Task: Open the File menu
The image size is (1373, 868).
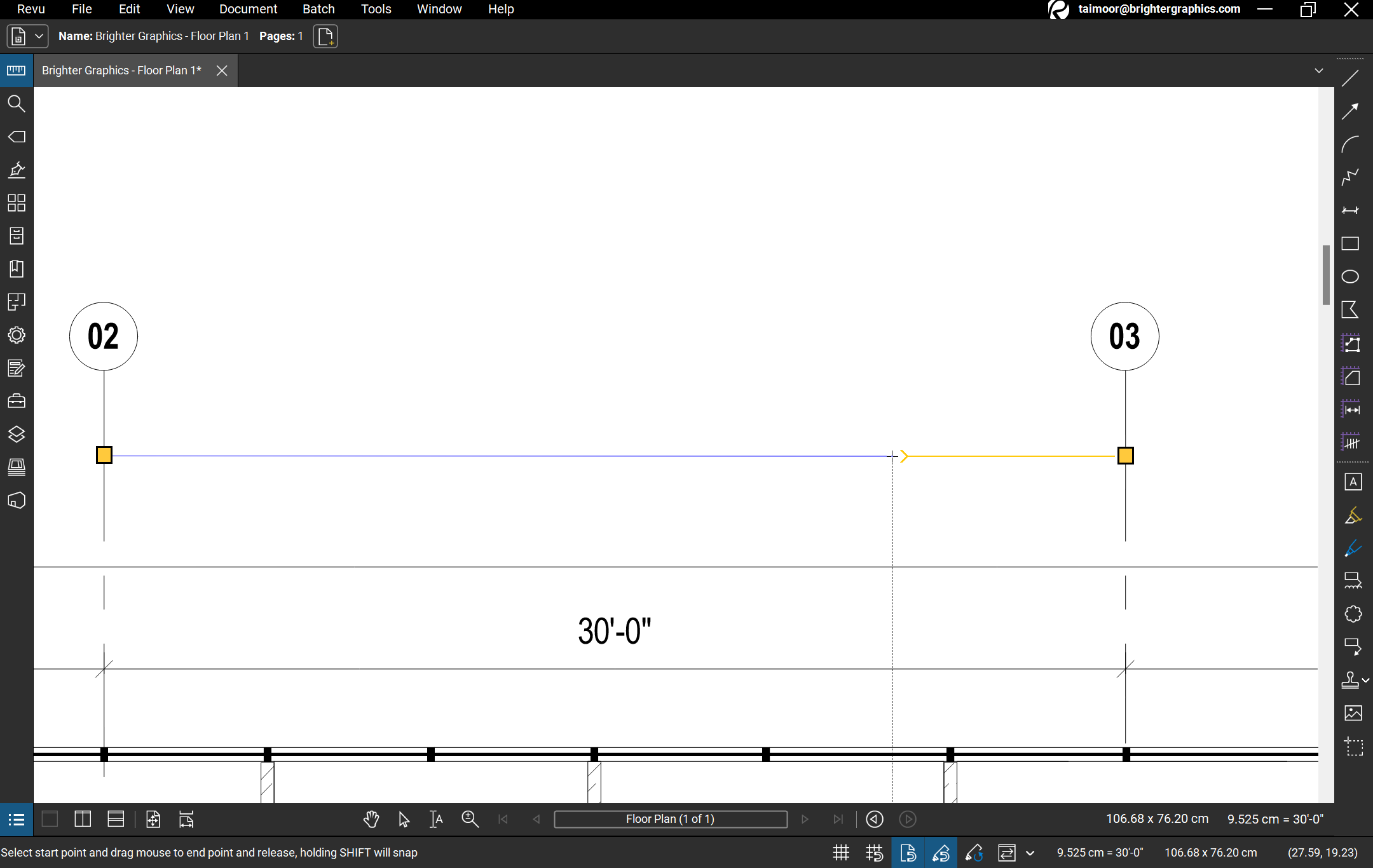Action: pos(82,9)
